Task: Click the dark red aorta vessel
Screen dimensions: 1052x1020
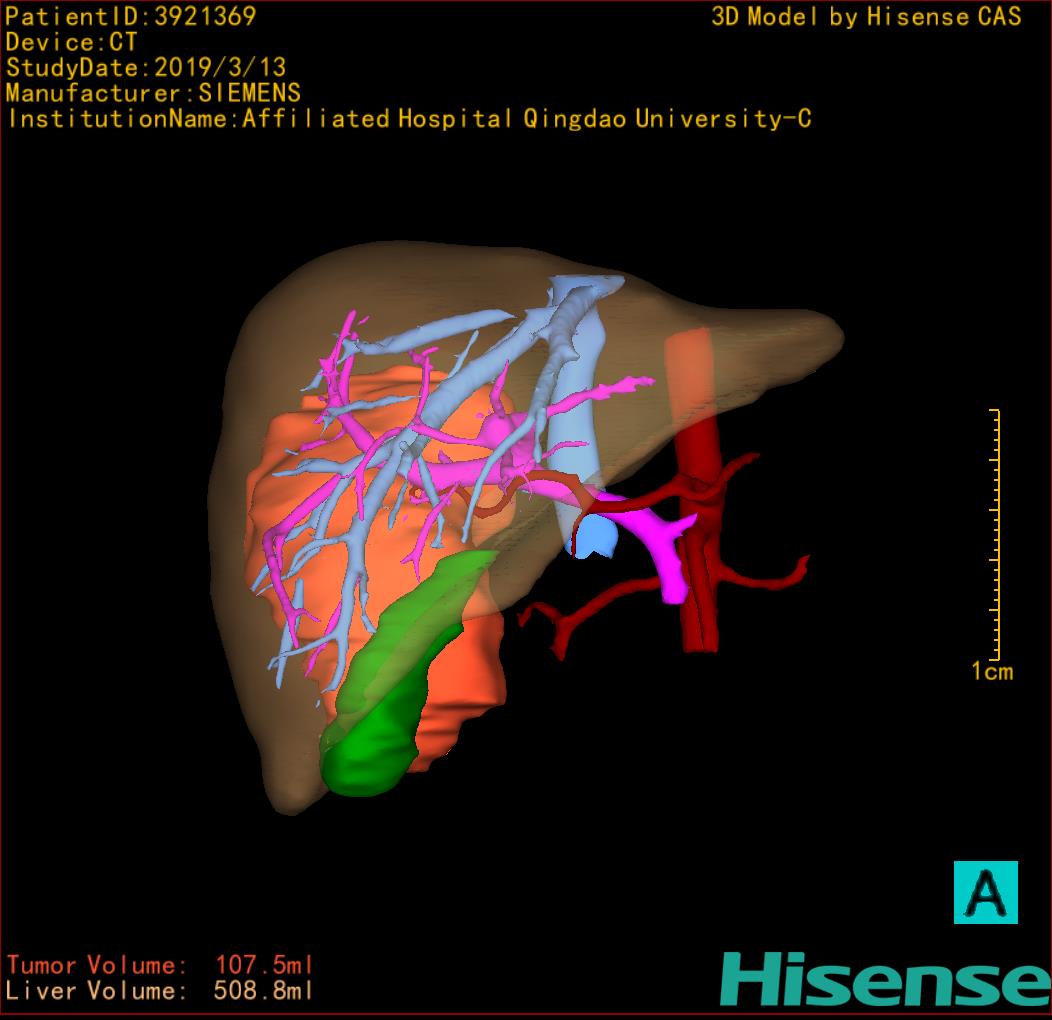Action: click(x=698, y=600)
